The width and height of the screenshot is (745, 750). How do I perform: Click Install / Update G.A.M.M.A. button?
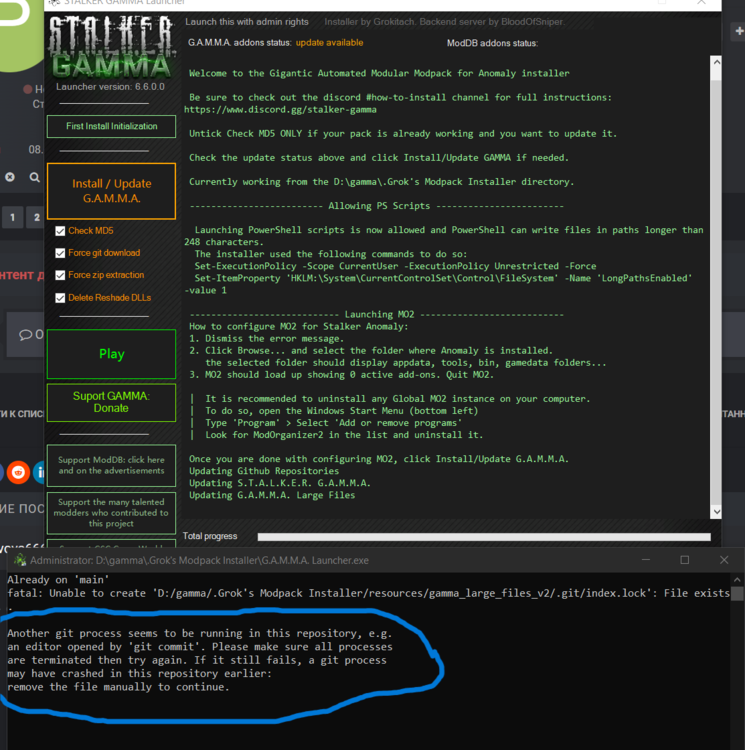click(x=111, y=191)
